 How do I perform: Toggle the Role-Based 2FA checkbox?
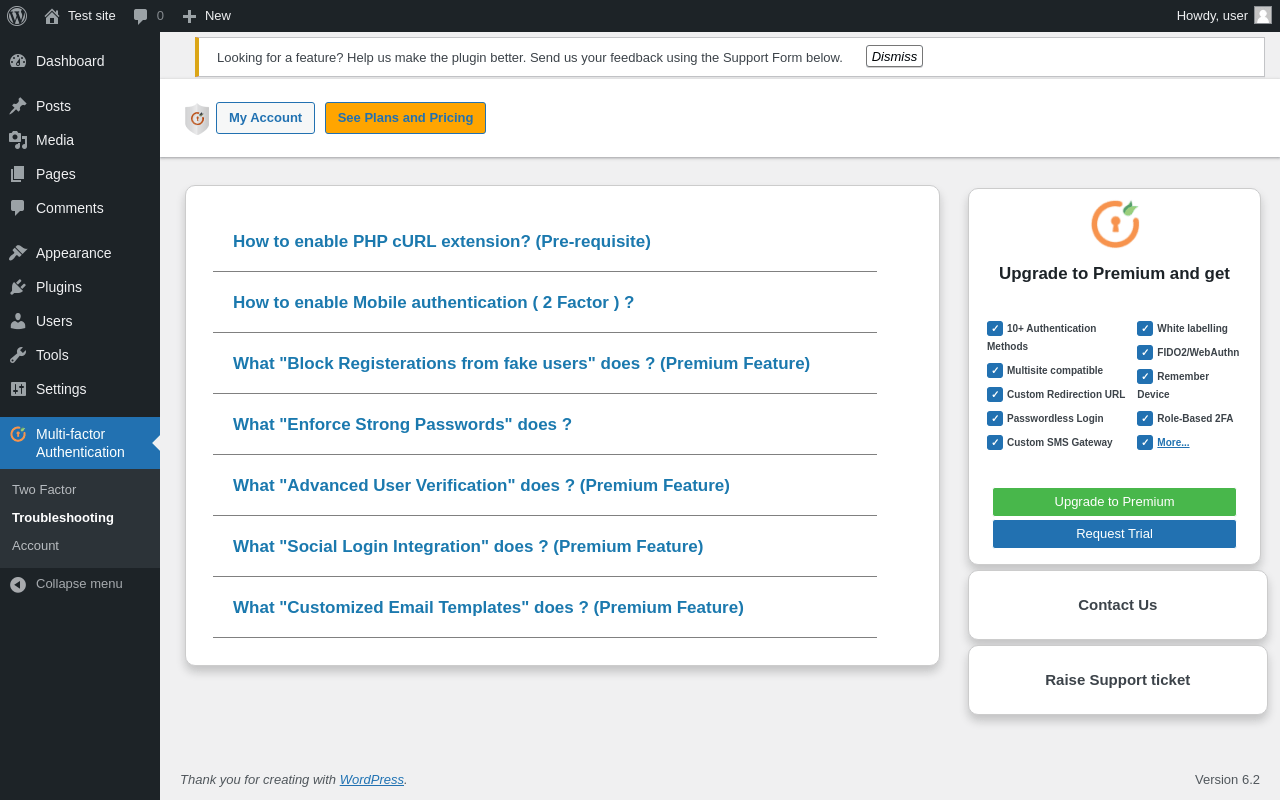click(x=1145, y=419)
